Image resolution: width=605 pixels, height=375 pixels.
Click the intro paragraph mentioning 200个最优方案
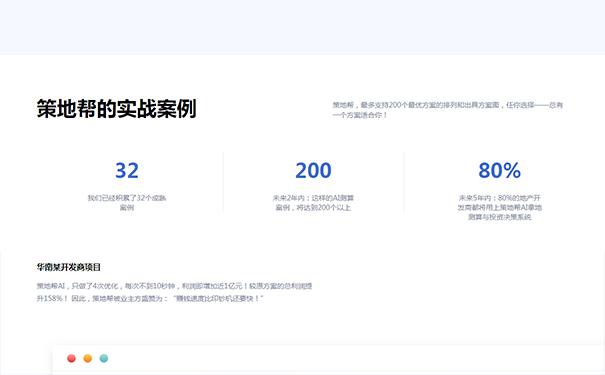click(x=448, y=110)
